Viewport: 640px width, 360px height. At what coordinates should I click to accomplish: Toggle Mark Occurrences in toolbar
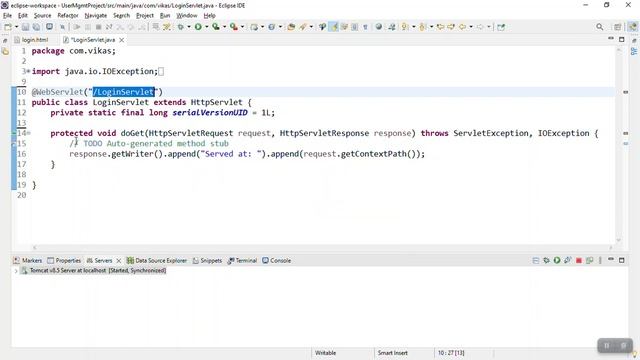click(x=334, y=27)
